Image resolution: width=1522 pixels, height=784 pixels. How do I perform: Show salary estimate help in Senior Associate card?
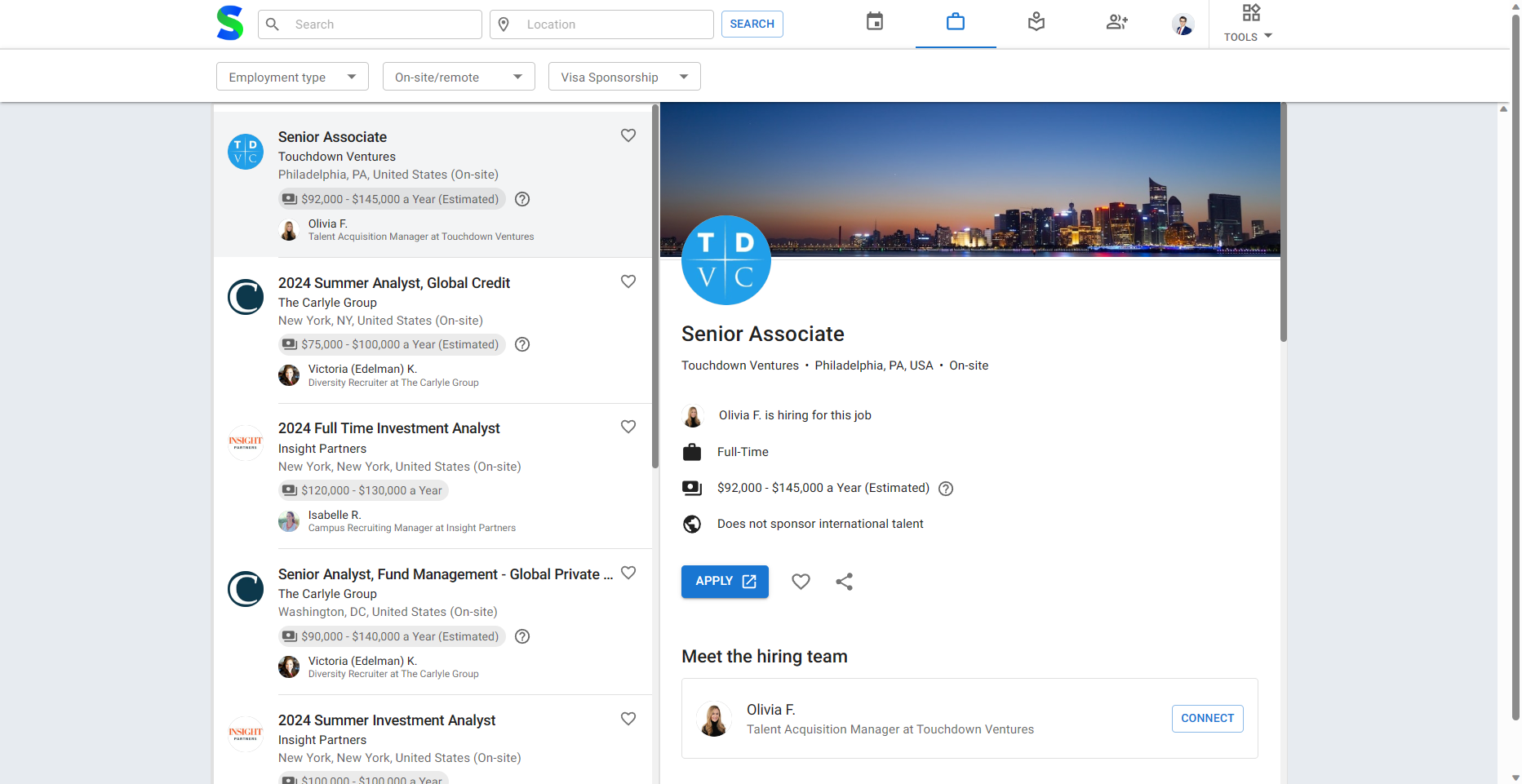click(523, 199)
